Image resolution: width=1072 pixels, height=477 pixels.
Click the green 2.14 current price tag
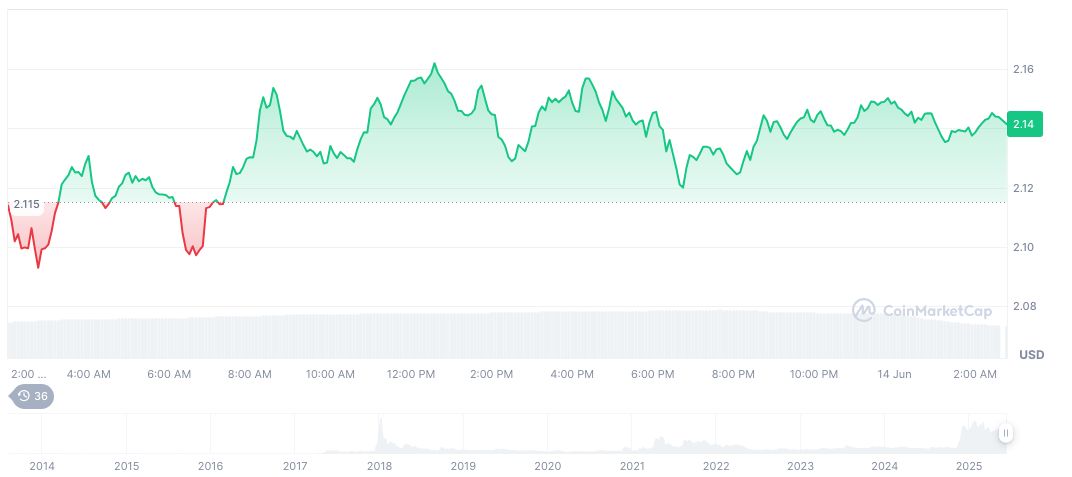(1027, 125)
